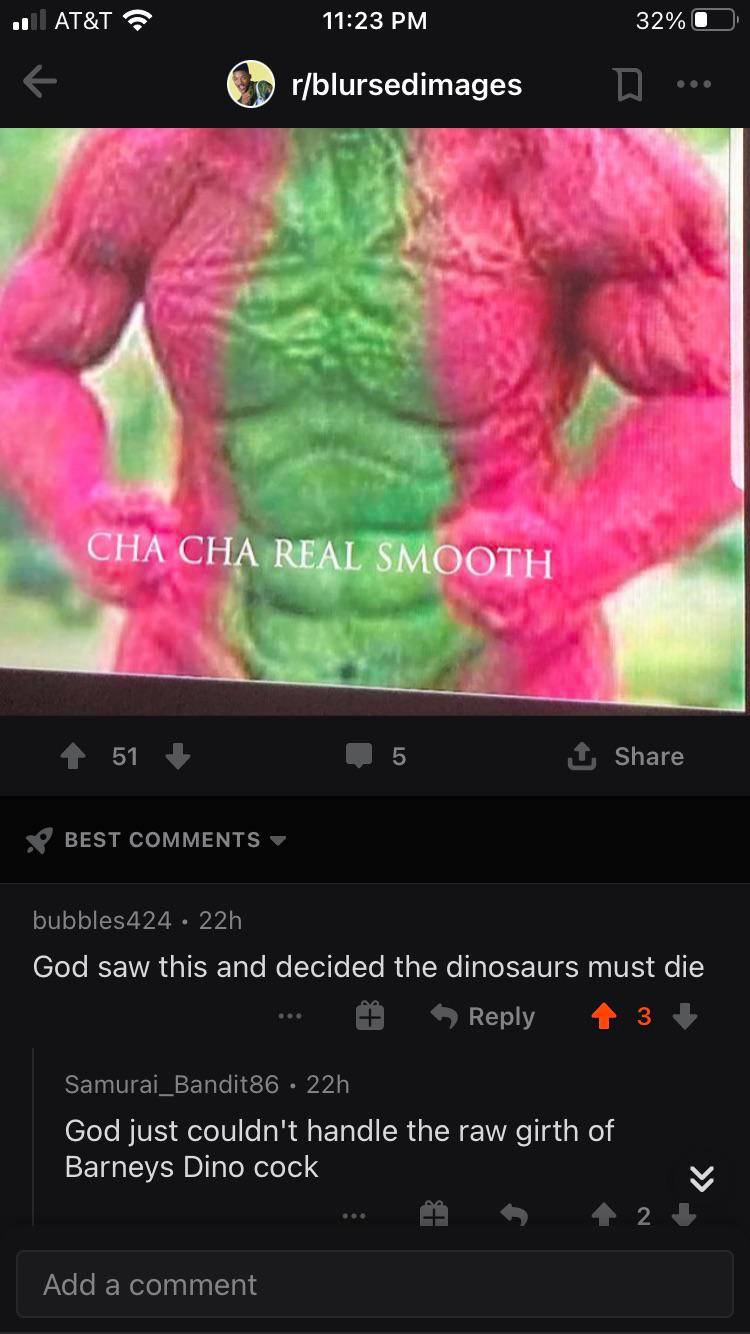
Task: Upvote the post with 51 points
Action: (x=73, y=756)
